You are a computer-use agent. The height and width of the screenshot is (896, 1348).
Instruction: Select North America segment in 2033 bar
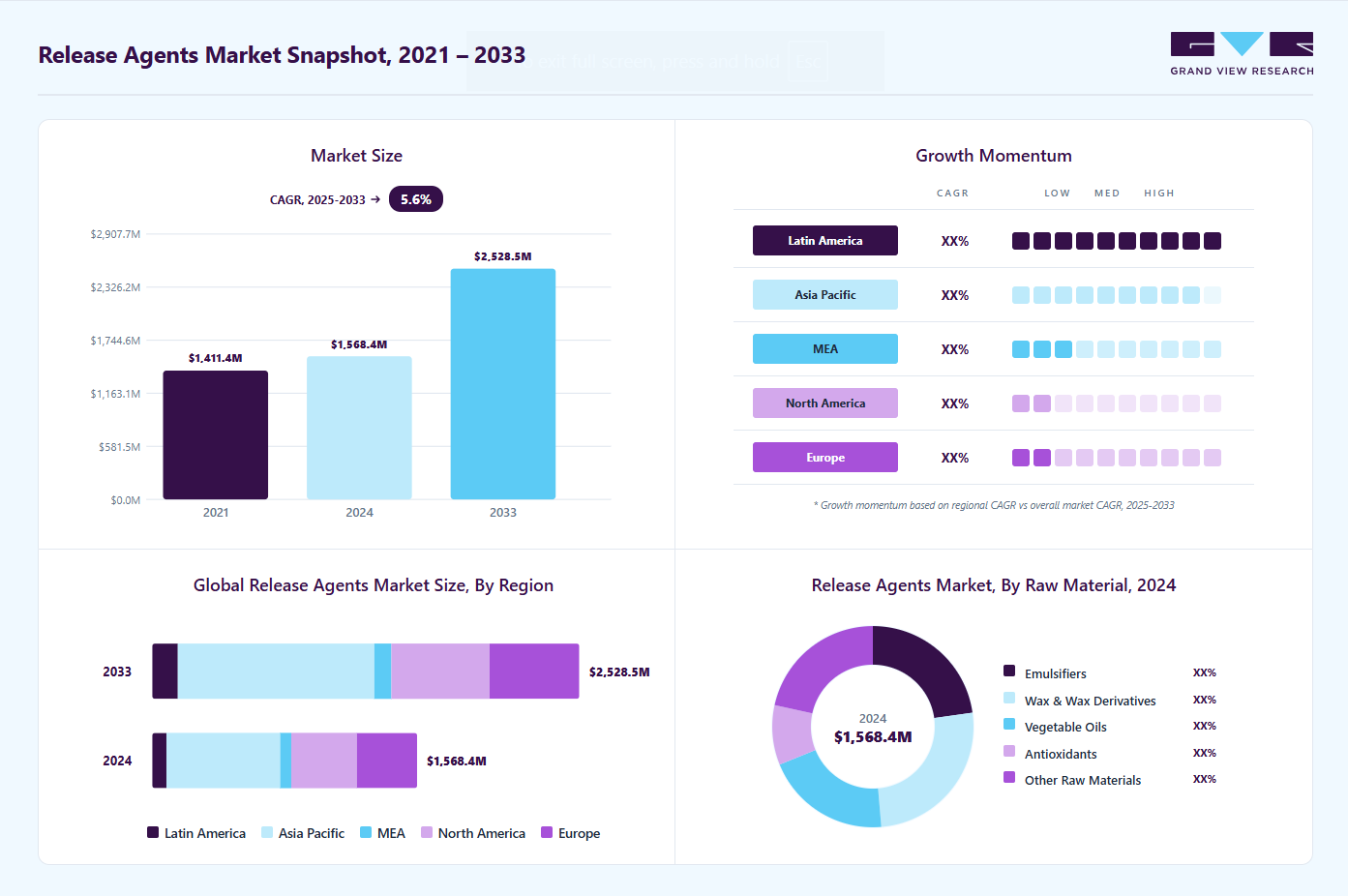click(x=440, y=672)
